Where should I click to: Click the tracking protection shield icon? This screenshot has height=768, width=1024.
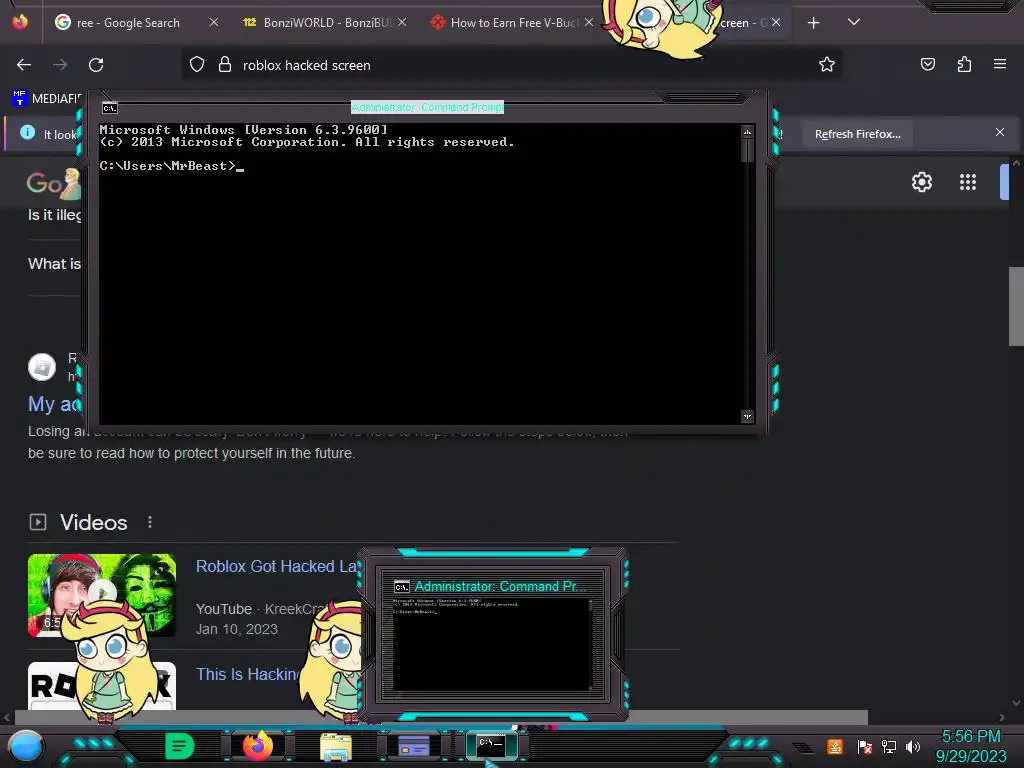pos(197,64)
